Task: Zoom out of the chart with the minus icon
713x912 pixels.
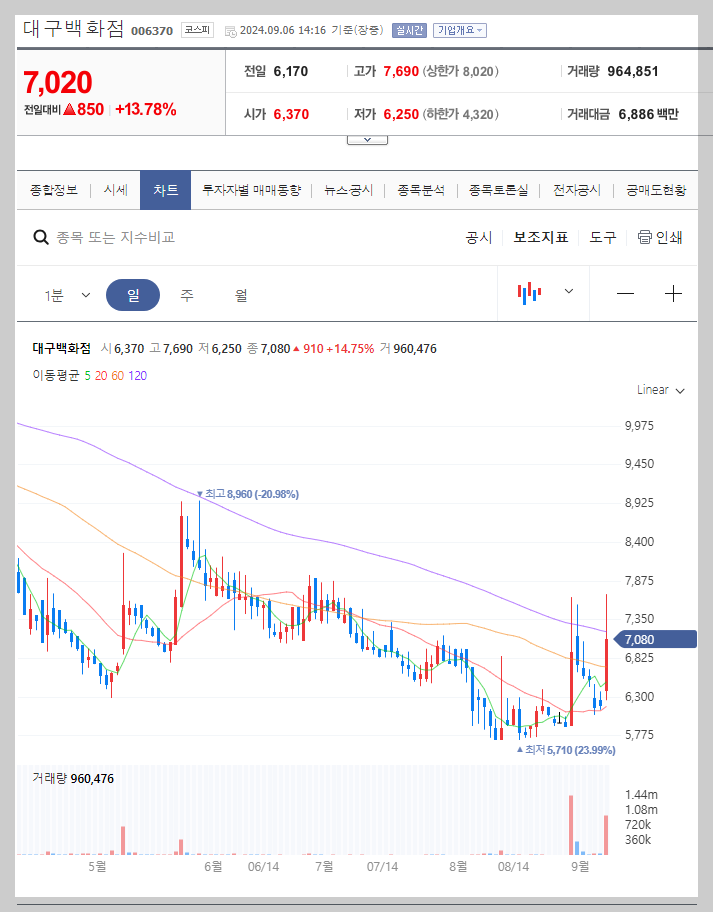Action: click(625, 294)
